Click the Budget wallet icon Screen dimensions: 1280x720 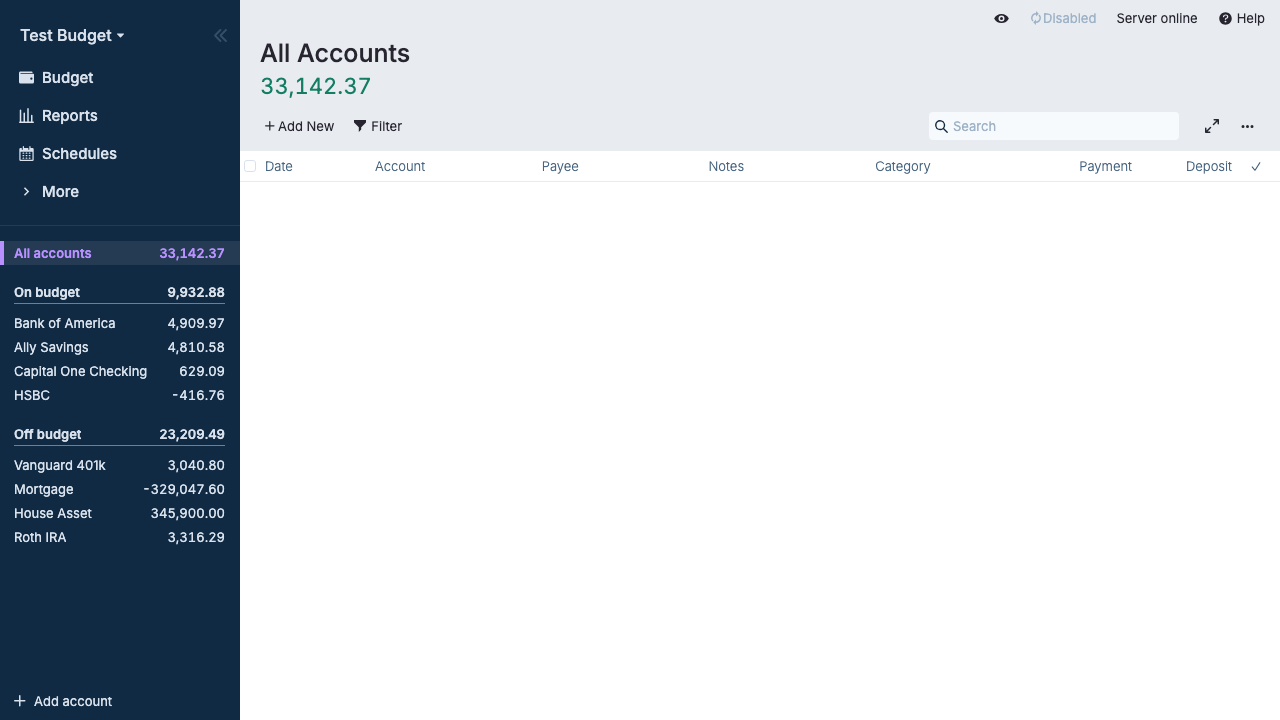(27, 77)
